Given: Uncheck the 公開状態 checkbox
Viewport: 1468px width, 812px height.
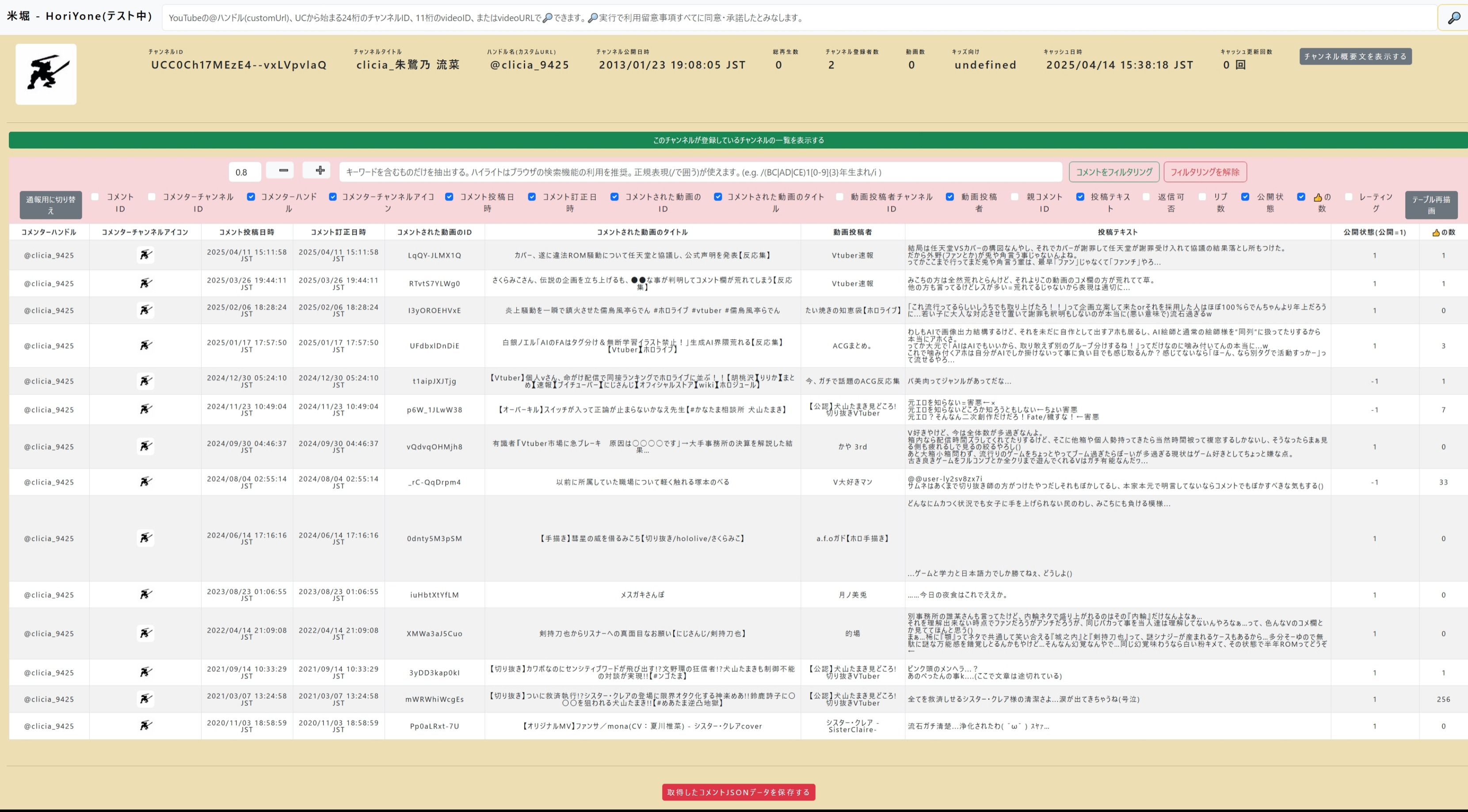Looking at the screenshot, I should coord(1245,197).
